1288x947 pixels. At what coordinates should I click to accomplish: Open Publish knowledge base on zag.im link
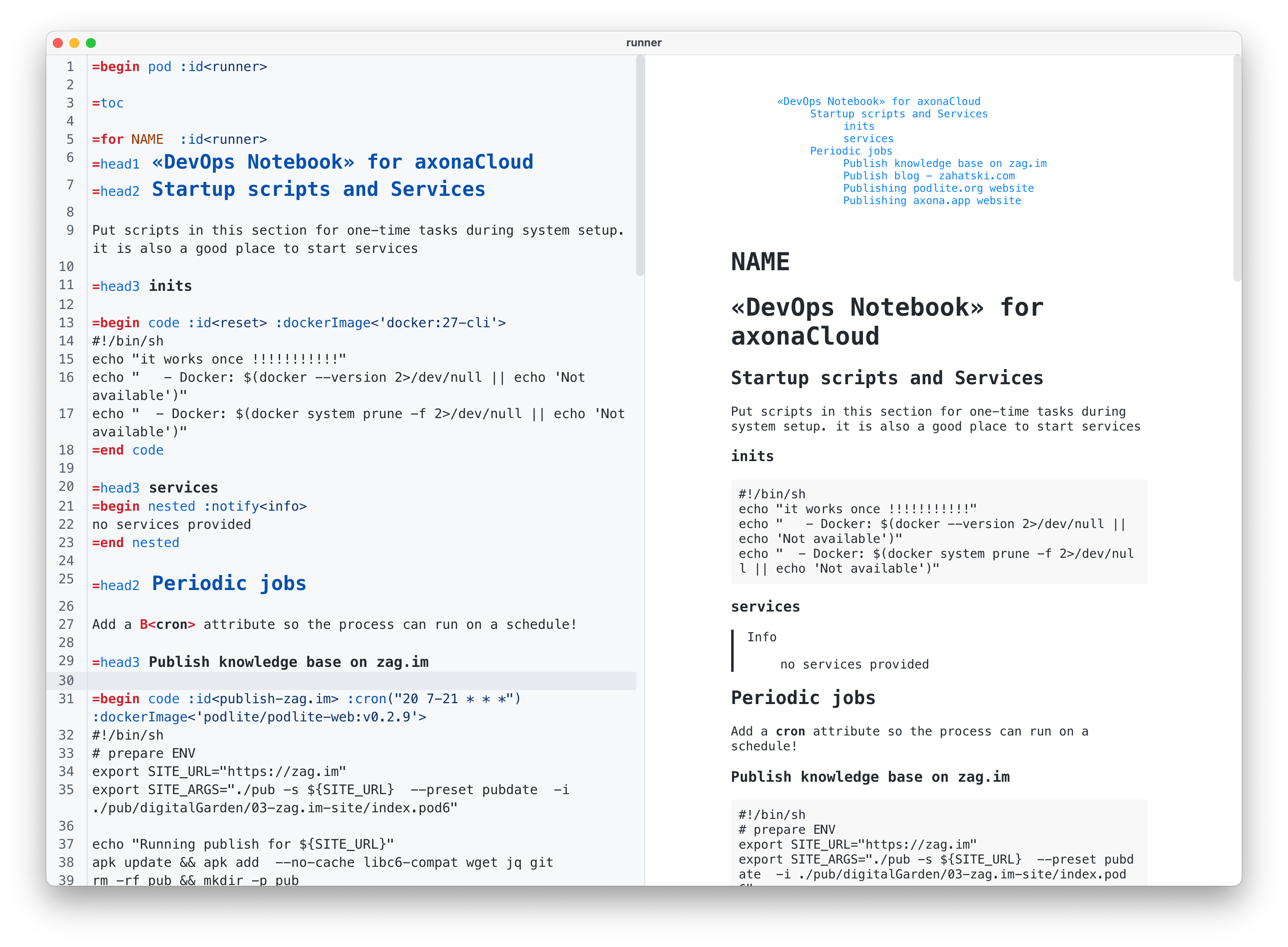pos(944,163)
